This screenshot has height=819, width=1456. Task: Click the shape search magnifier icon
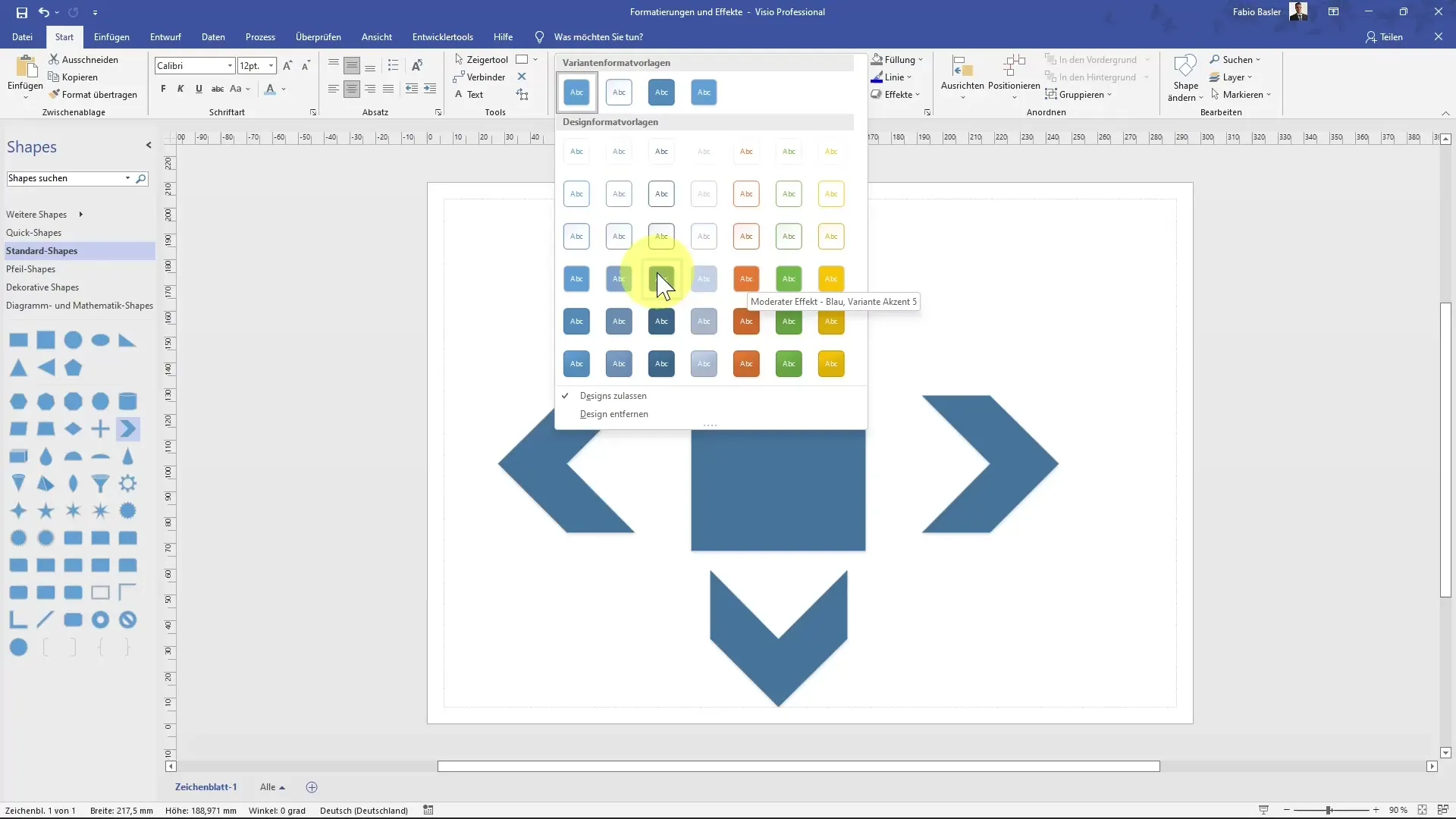tap(141, 179)
